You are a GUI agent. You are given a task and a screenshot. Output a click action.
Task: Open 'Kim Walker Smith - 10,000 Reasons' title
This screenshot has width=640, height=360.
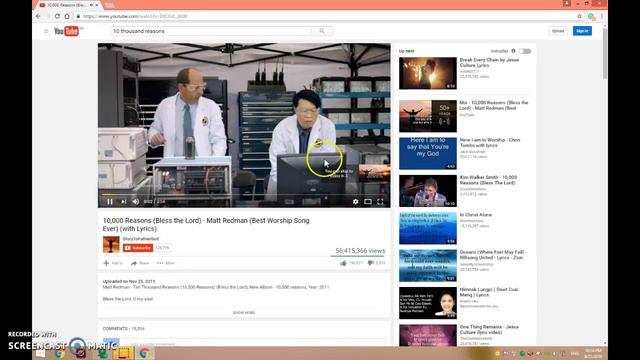tap(488, 180)
